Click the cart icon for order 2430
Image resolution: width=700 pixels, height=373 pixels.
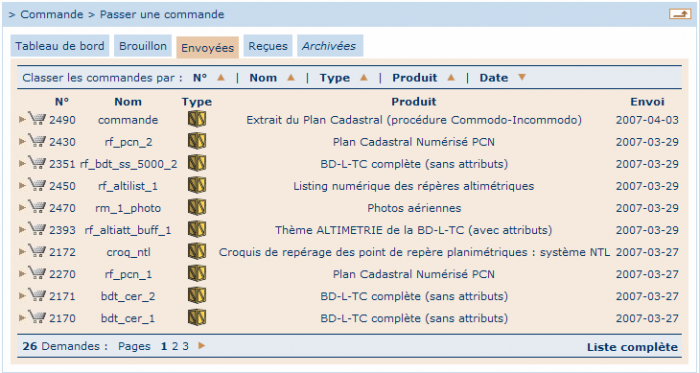pos(37,141)
